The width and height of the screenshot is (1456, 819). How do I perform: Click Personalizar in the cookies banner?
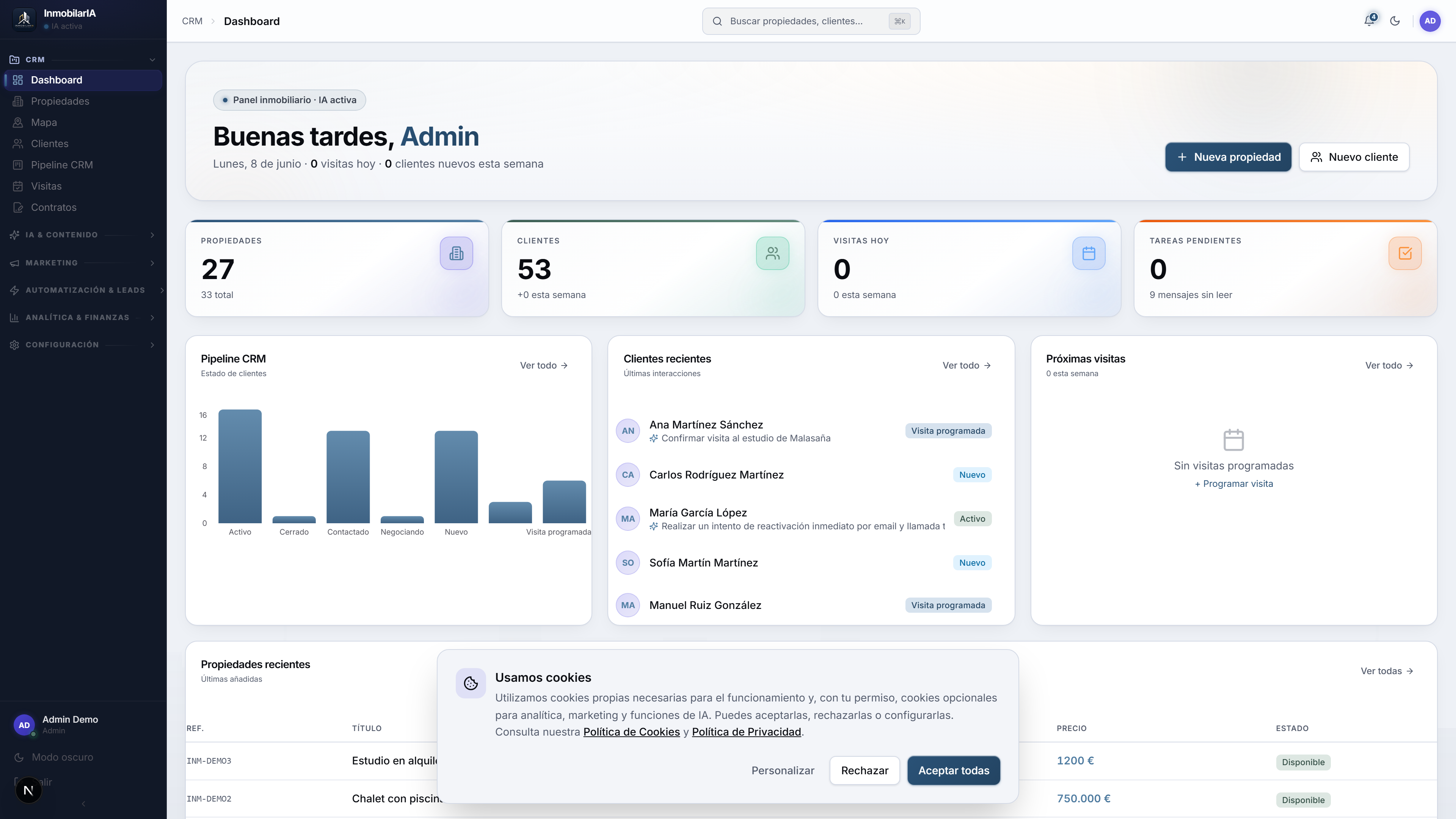point(782,770)
